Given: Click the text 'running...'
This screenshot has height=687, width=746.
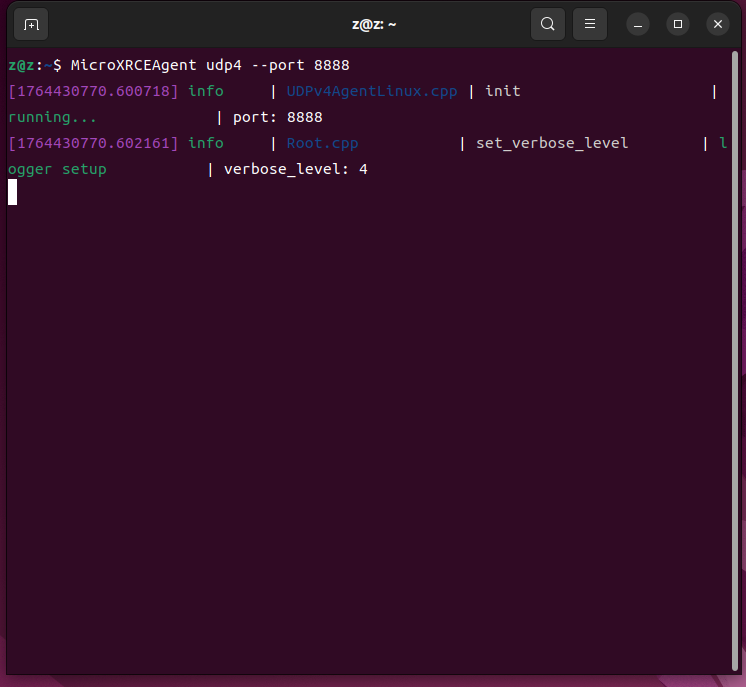Looking at the screenshot, I should (52, 117).
